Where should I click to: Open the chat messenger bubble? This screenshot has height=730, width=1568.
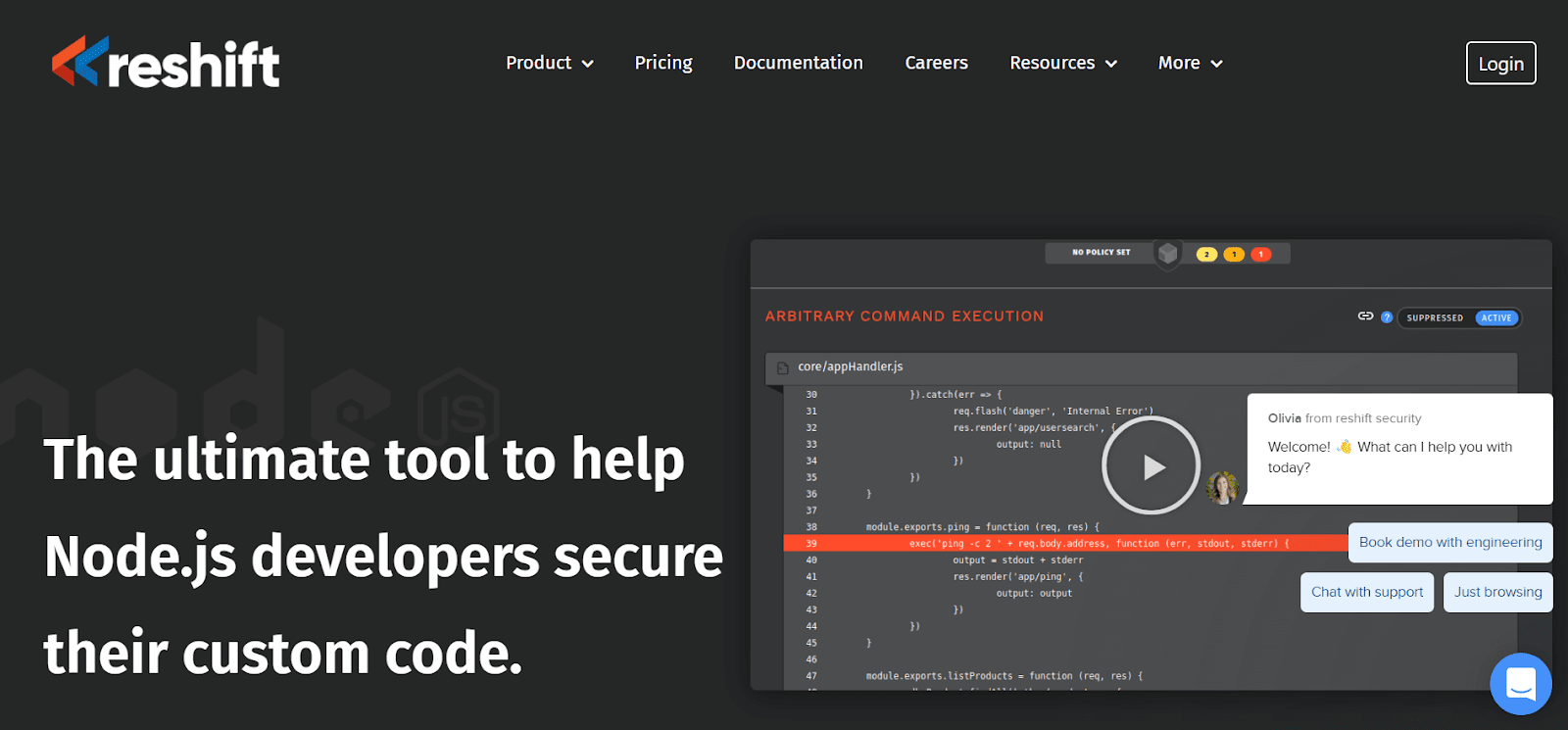(1520, 684)
